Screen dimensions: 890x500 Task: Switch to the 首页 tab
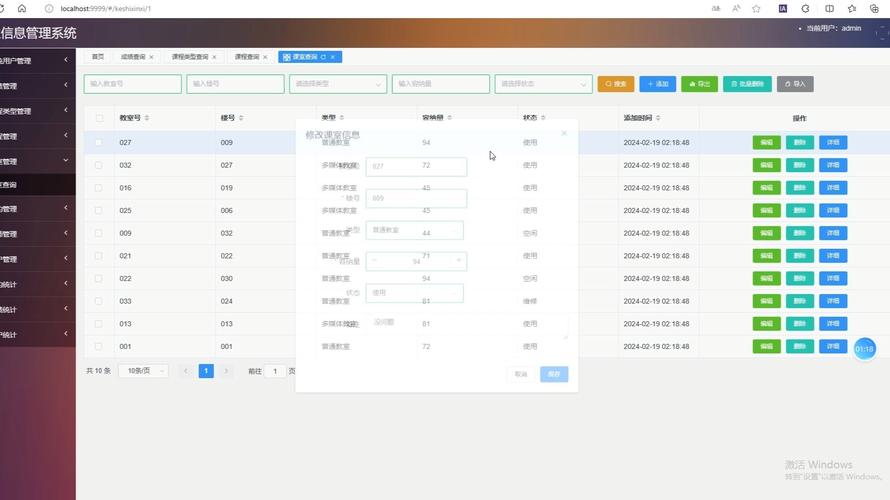pyautogui.click(x=98, y=57)
